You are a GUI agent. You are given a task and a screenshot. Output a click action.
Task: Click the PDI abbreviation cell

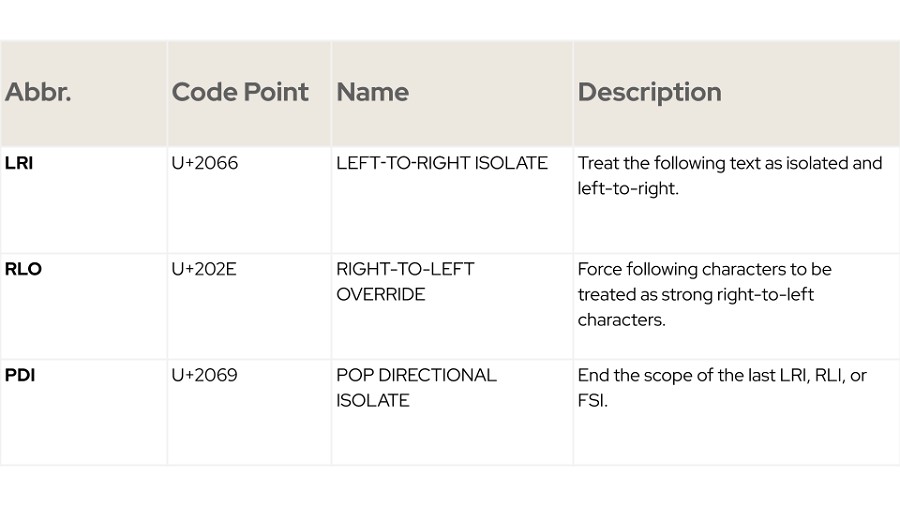point(20,375)
